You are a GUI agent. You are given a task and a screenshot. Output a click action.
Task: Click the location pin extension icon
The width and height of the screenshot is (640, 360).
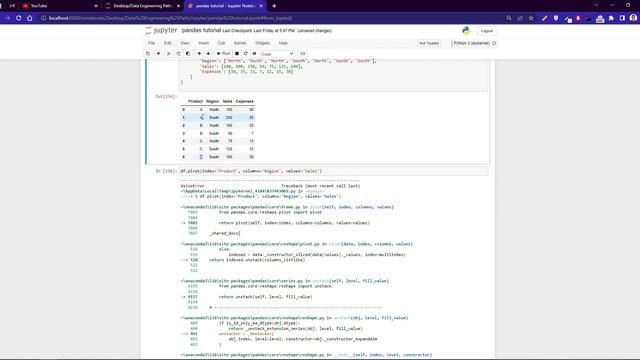(556, 18)
